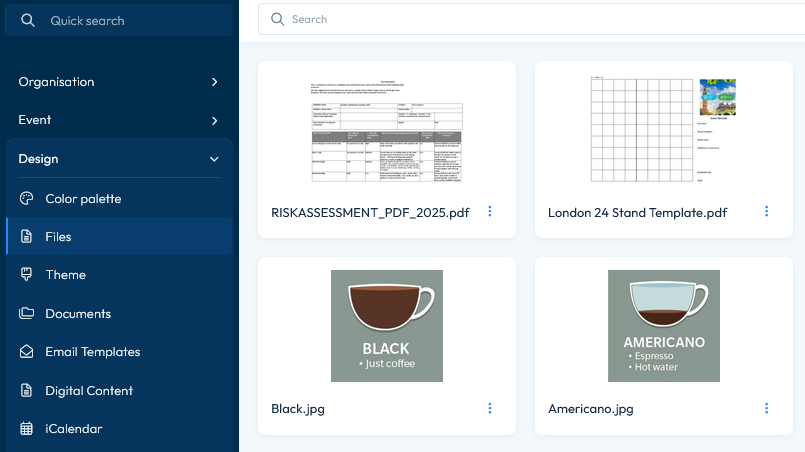Click the Black.jpg file name
The image size is (805, 452).
(298, 408)
